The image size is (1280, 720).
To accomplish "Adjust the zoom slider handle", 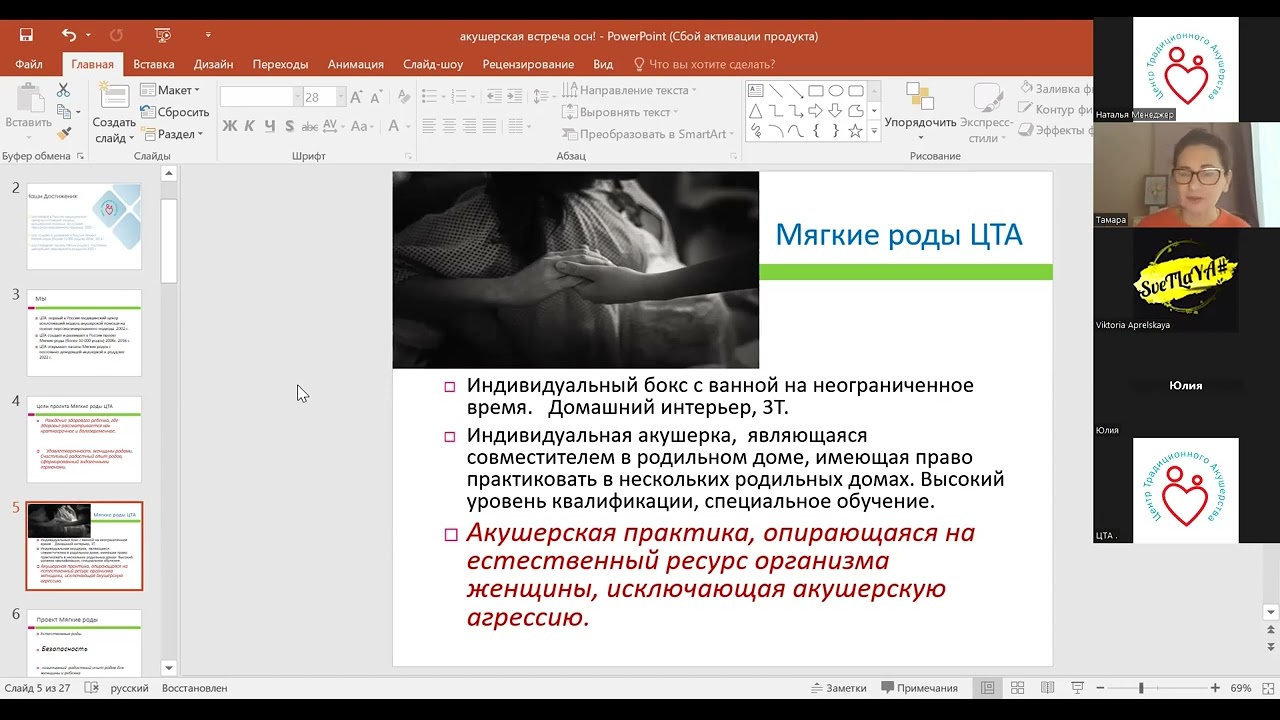I will (x=1141, y=688).
